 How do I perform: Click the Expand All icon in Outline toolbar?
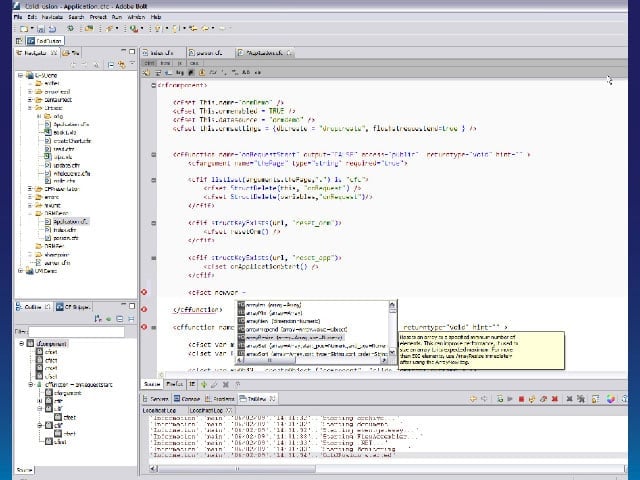click(120, 319)
